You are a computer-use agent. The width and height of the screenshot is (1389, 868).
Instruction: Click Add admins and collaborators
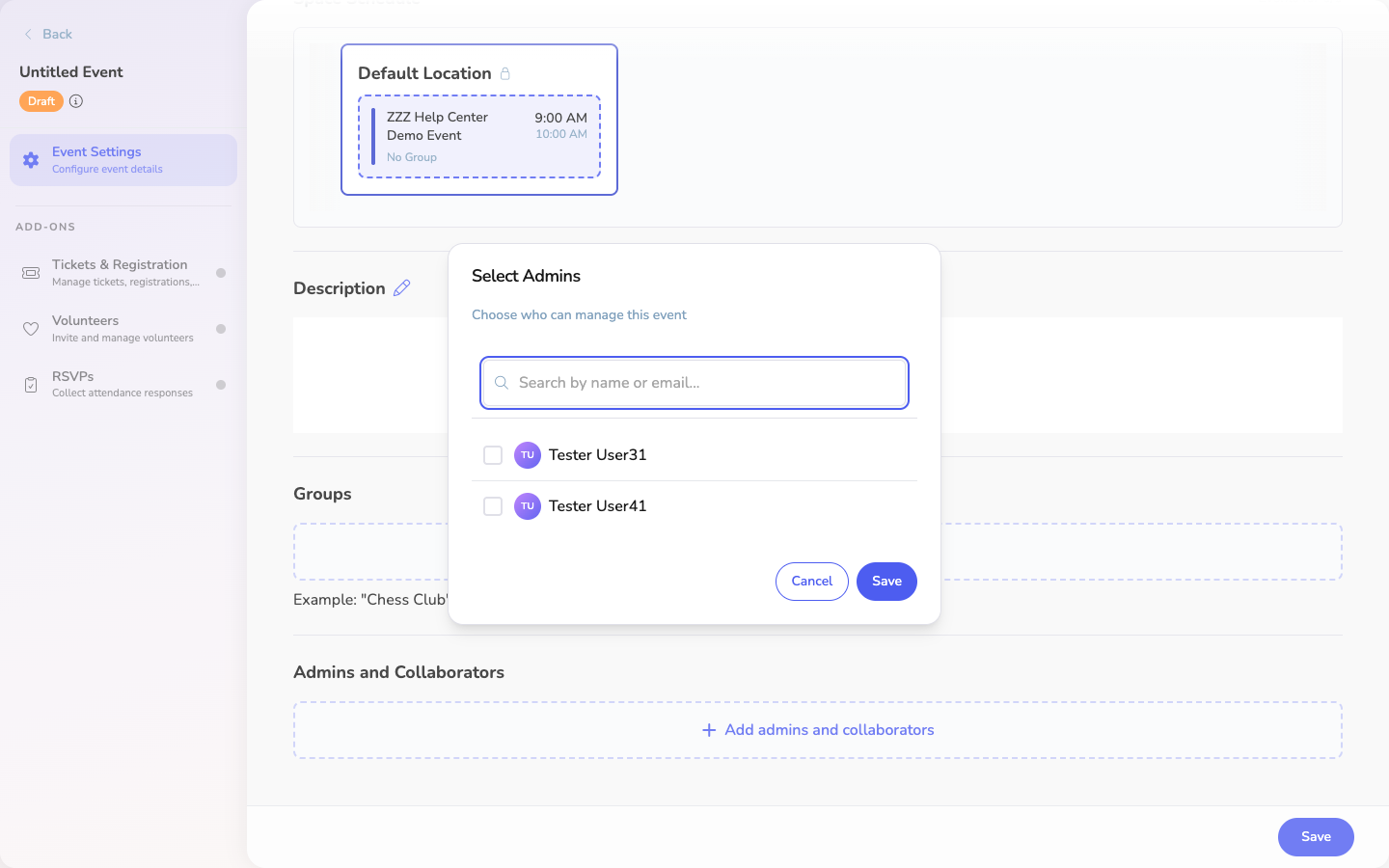[818, 730]
